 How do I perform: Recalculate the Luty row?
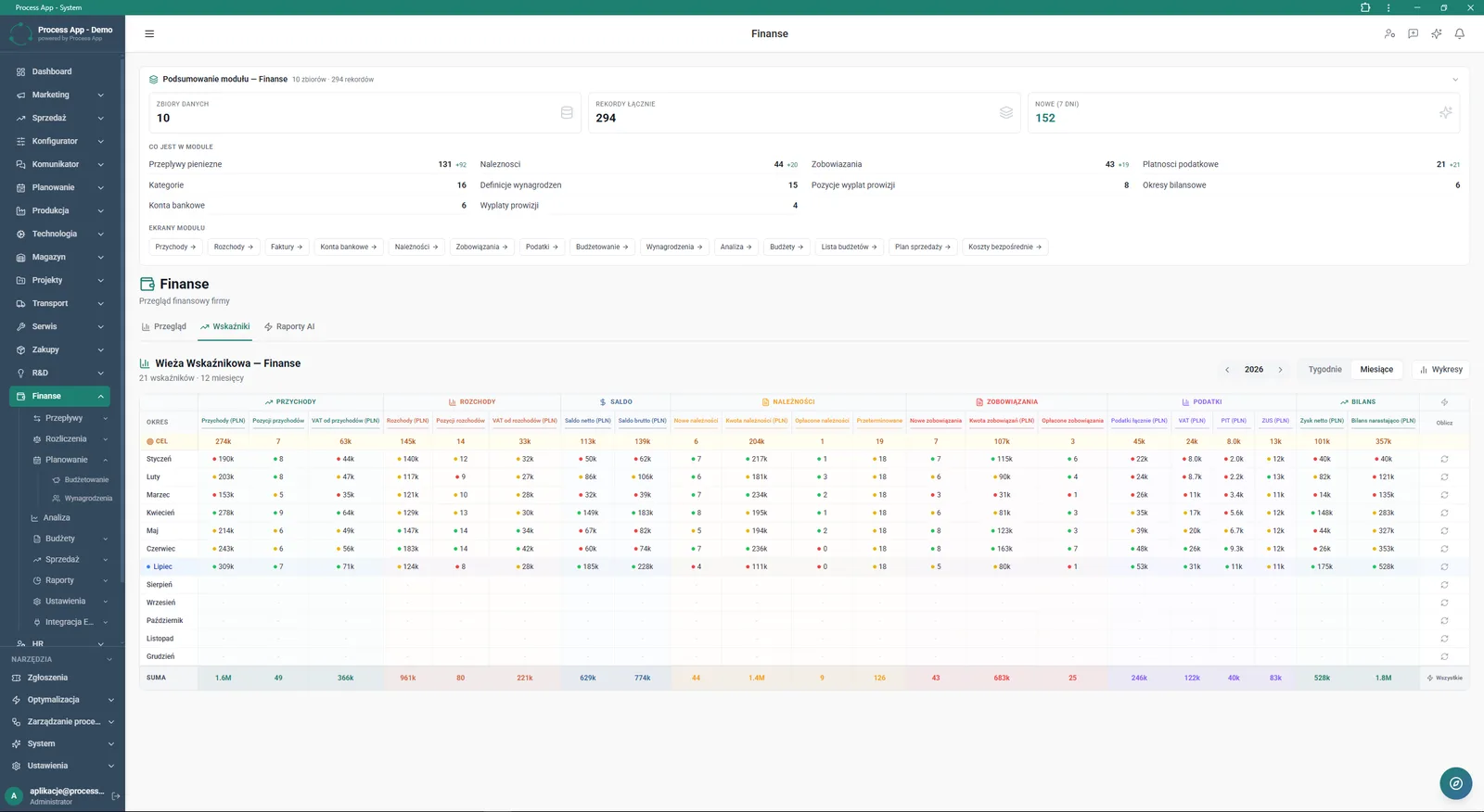[1444, 476]
